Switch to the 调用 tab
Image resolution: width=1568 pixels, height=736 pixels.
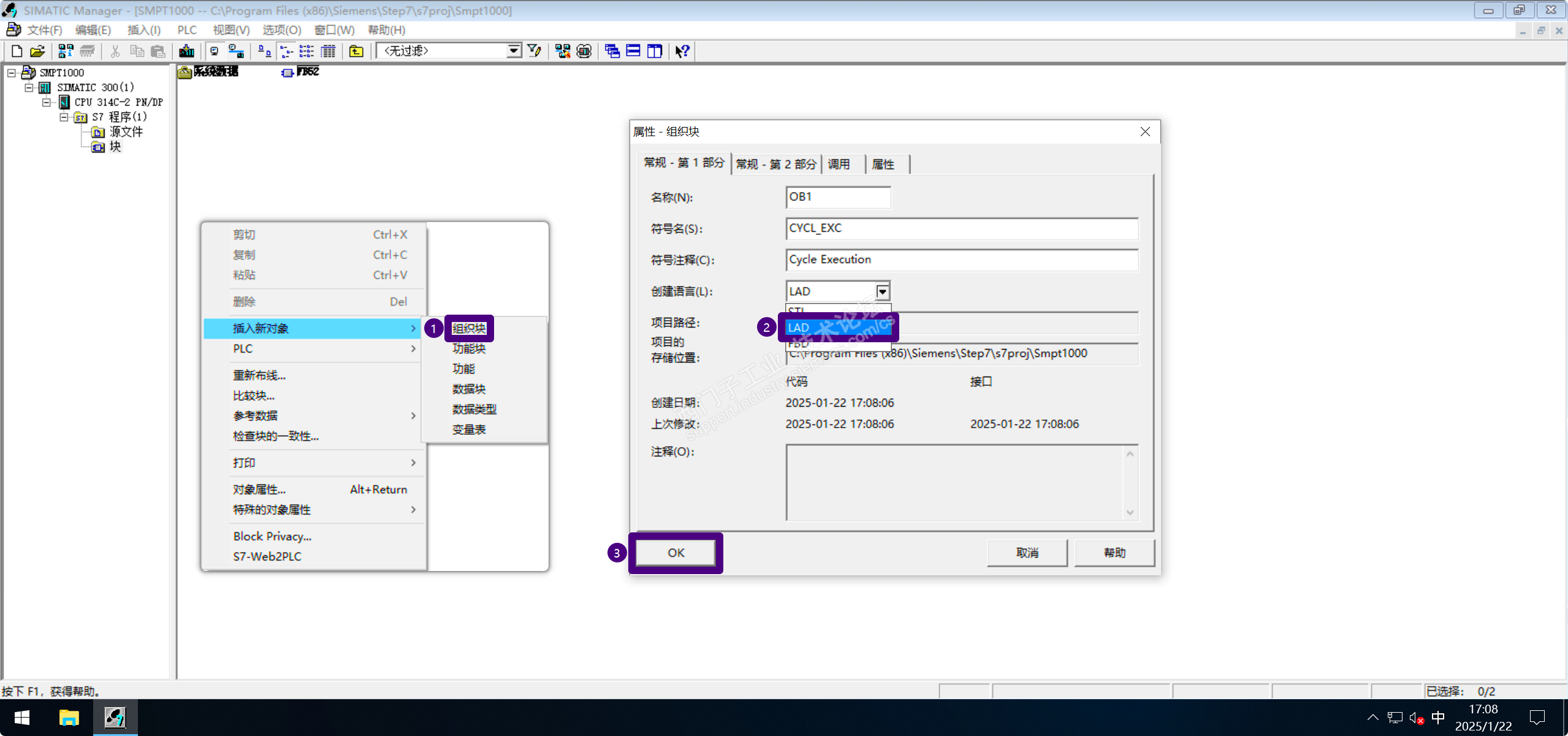pos(839,164)
